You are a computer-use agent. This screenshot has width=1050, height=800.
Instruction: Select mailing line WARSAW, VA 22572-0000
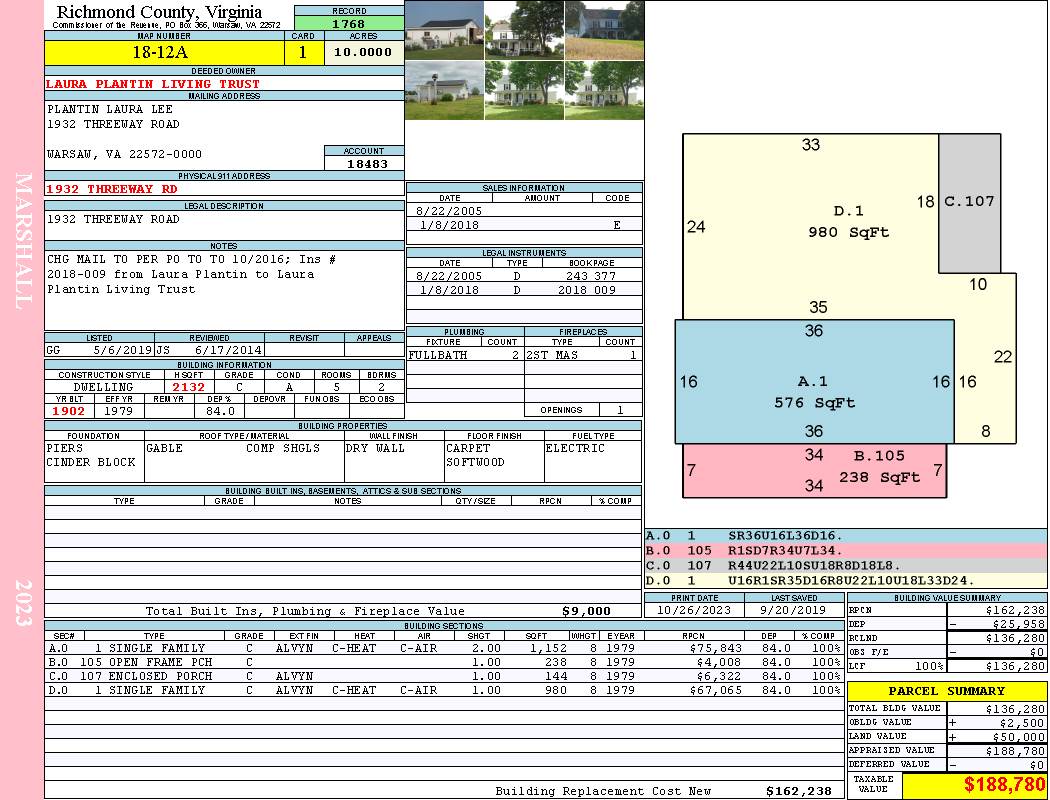(125, 154)
